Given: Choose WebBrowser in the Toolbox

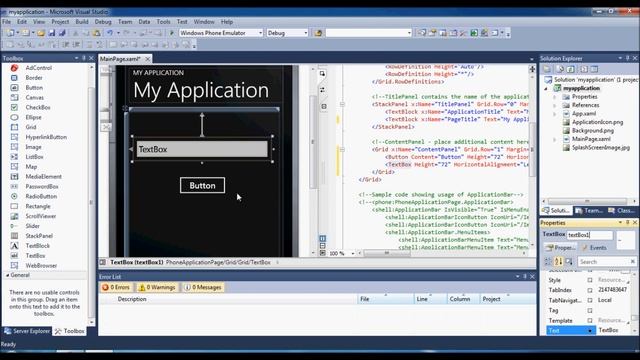Looking at the screenshot, I should (41, 265).
